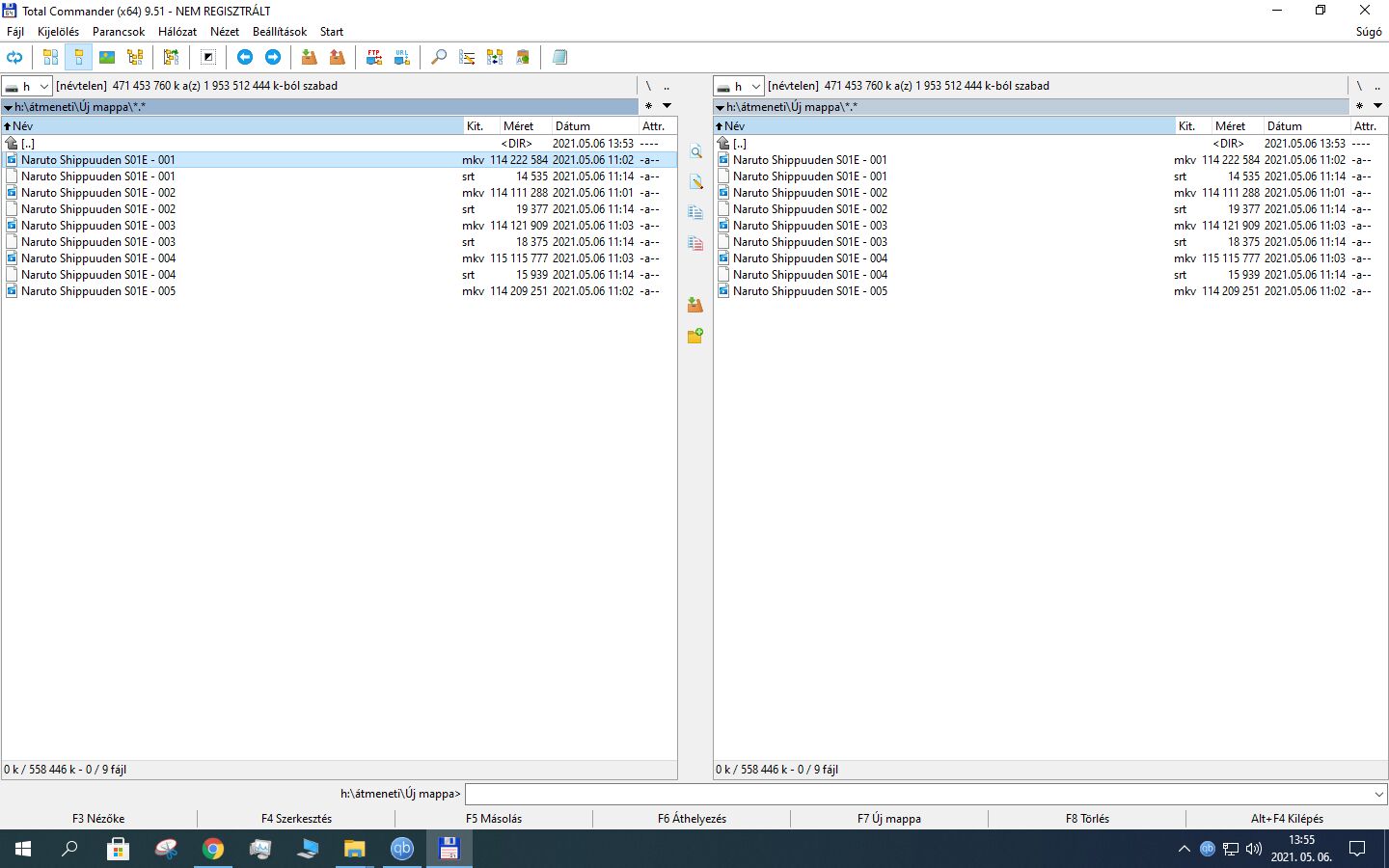This screenshot has height=868, width=1389.
Task: Select left panel Naruto Shippuuden S01E - 003 mkv file
Action: point(339,226)
